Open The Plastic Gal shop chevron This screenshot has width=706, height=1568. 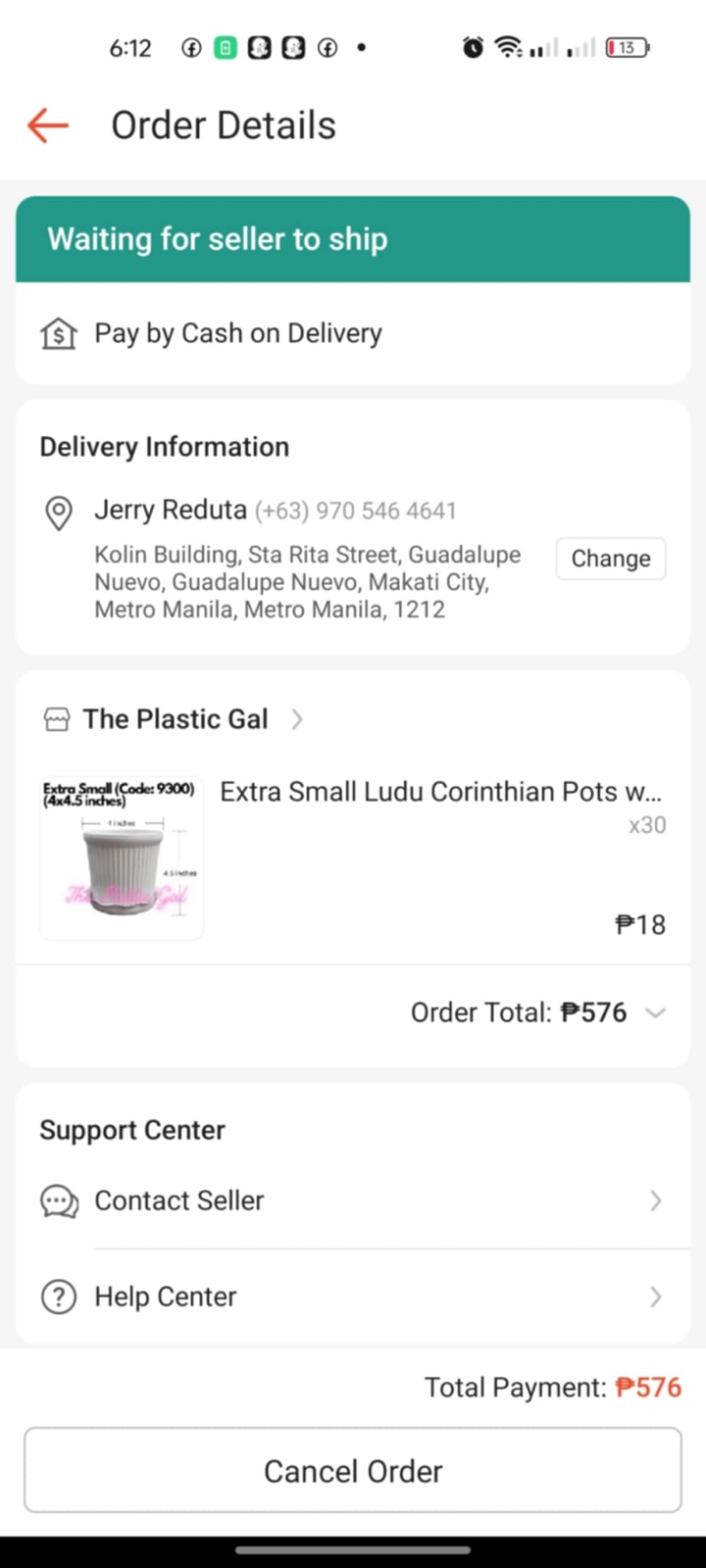(297, 720)
